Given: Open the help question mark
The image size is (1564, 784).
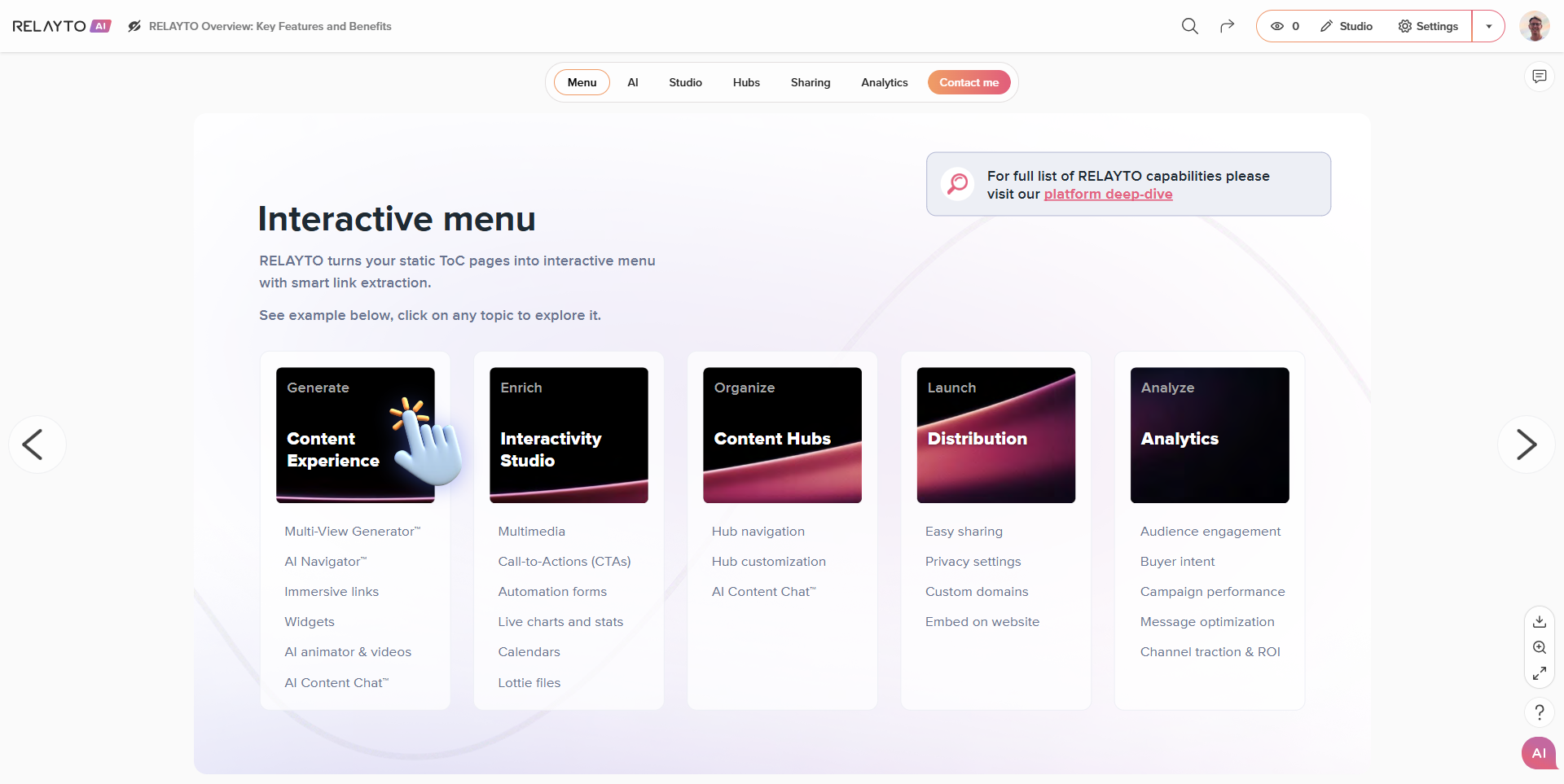Looking at the screenshot, I should (1540, 712).
